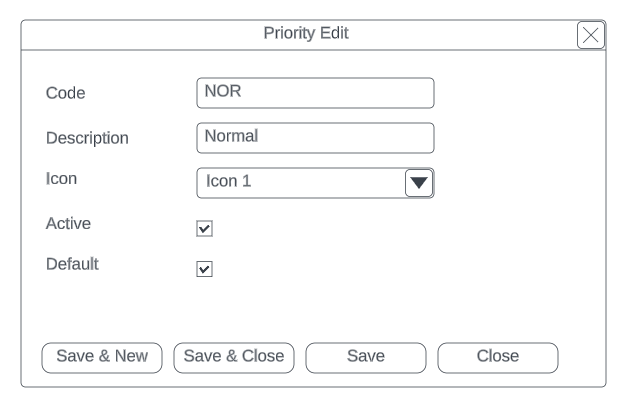This screenshot has height=400, width=626.
Task: Focus the Description field containing Normal
Action: pyautogui.click(x=315, y=137)
